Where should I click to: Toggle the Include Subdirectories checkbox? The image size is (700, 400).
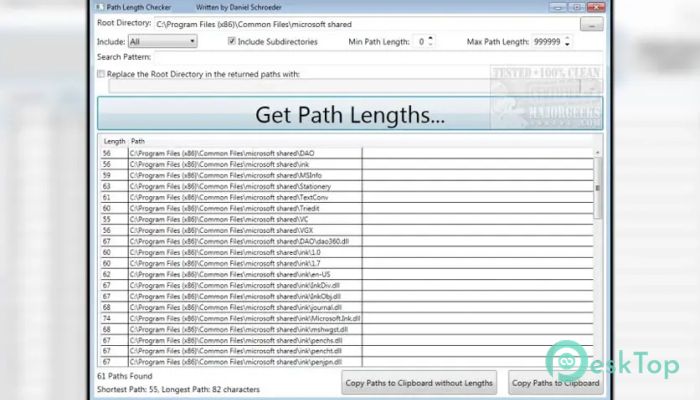(232, 41)
